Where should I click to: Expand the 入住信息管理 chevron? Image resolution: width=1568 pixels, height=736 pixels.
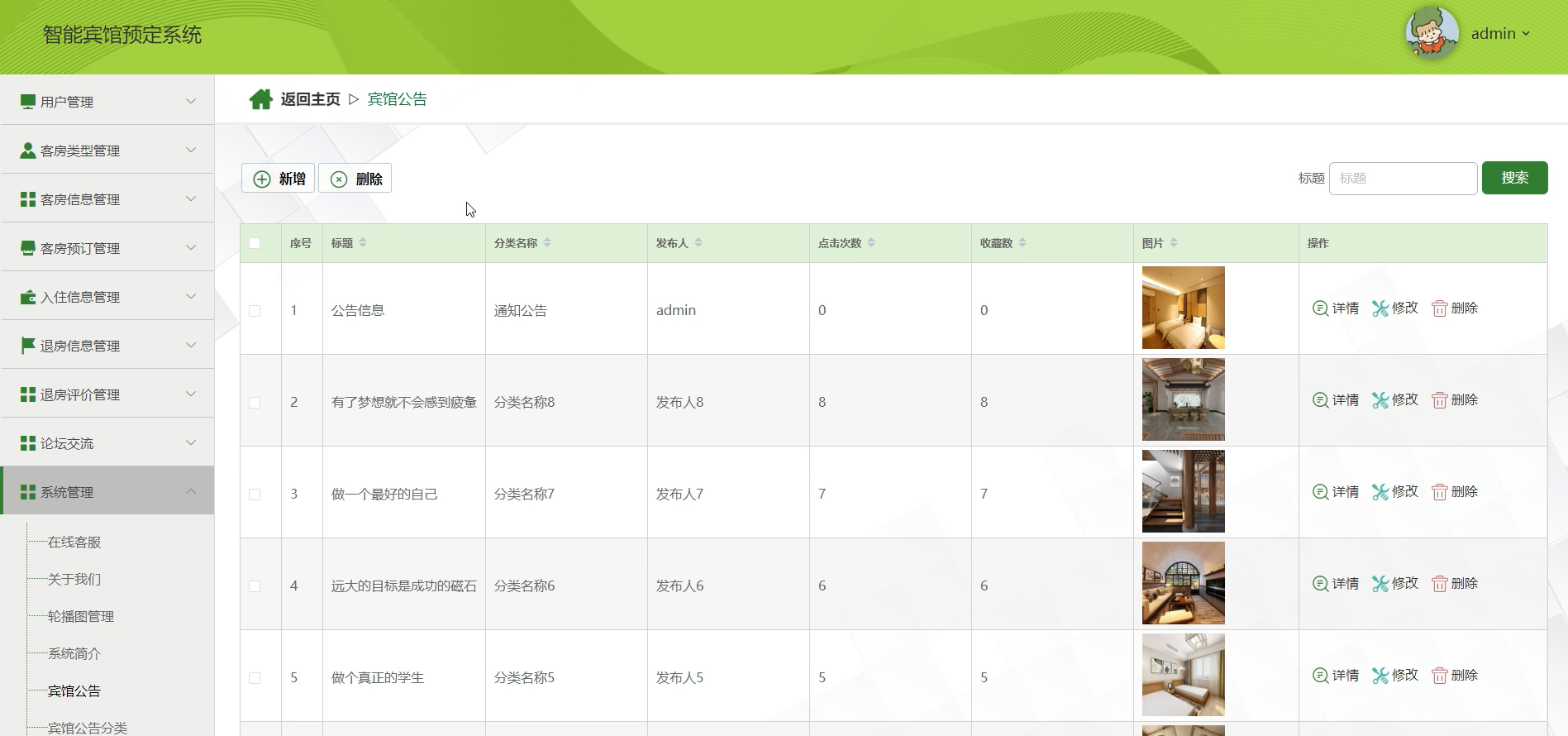pyautogui.click(x=191, y=296)
